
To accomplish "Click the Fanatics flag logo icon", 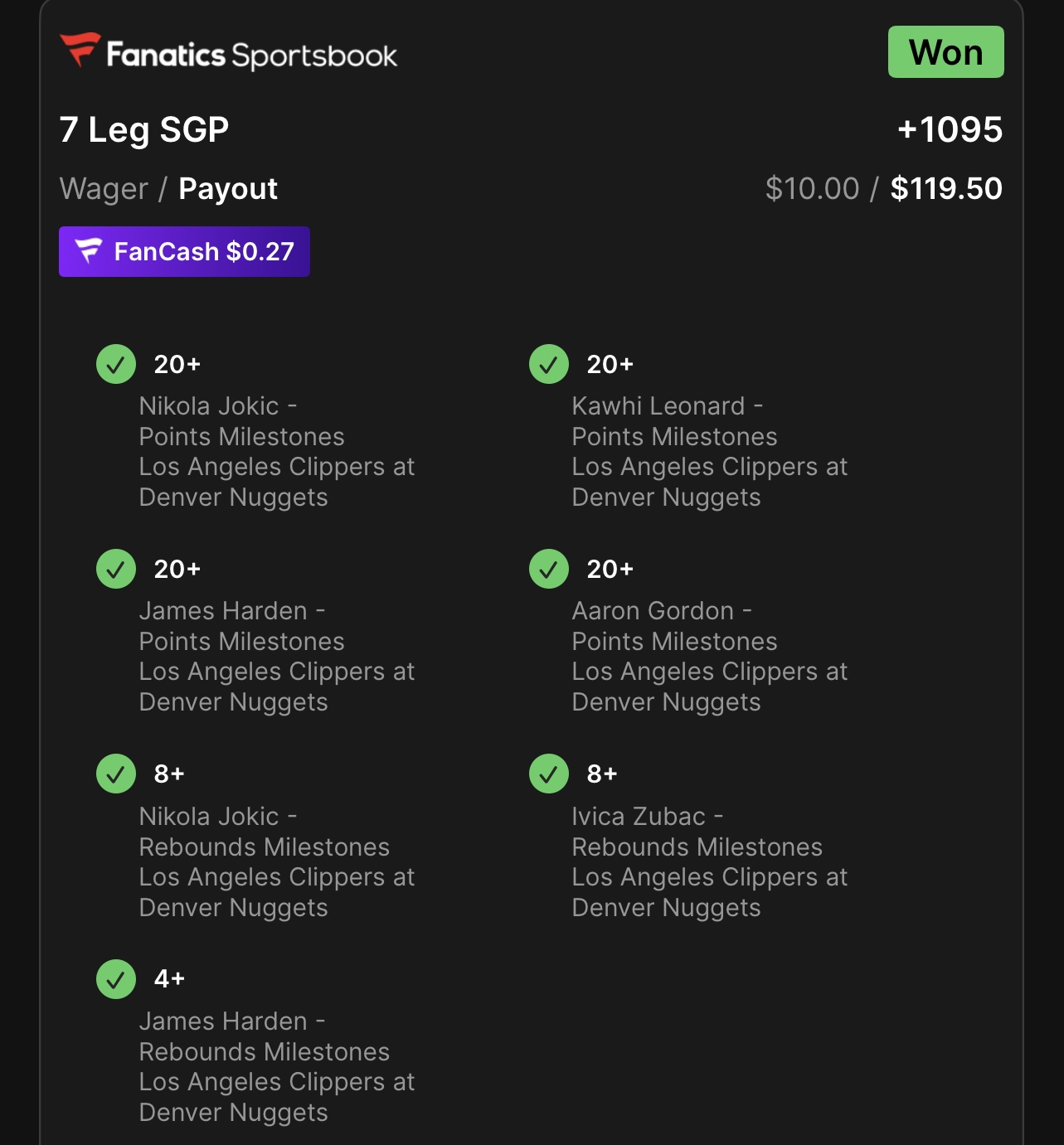I will [80, 50].
